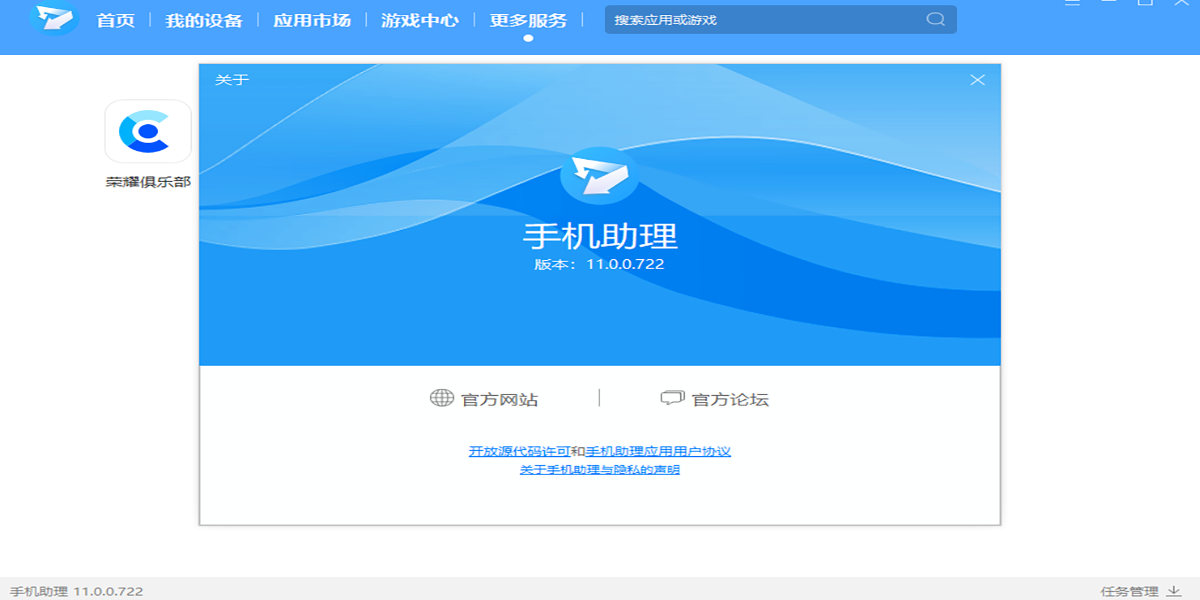Focus the 搜索应用或游戏 search field
Viewport: 1200px width, 600px height.
[780, 20]
